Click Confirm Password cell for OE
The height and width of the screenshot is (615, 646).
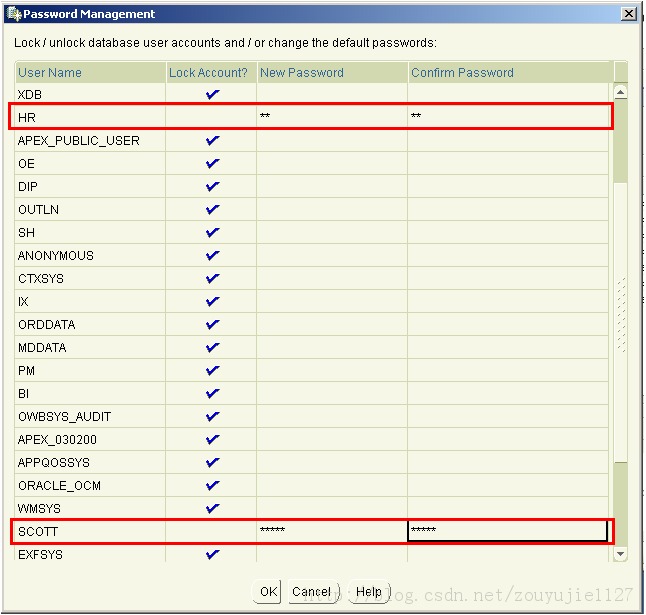click(508, 164)
